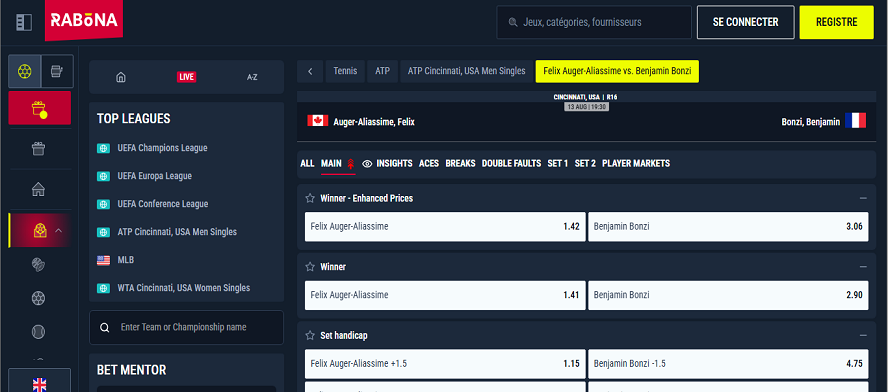The height and width of the screenshot is (392, 888).
Task: Open the ACES markets tab
Action: 429,163
